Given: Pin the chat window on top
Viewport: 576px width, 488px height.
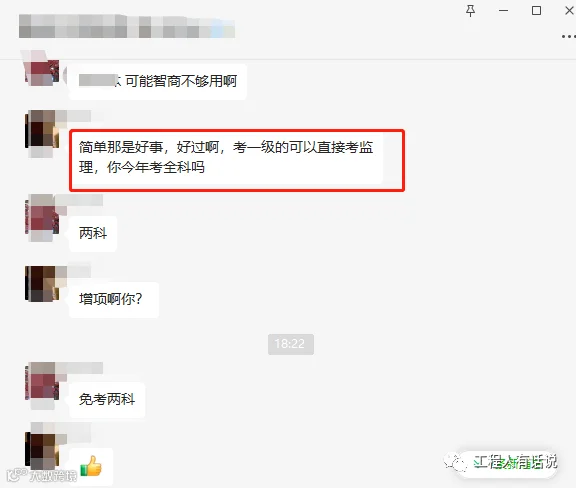Looking at the screenshot, I should point(470,11).
